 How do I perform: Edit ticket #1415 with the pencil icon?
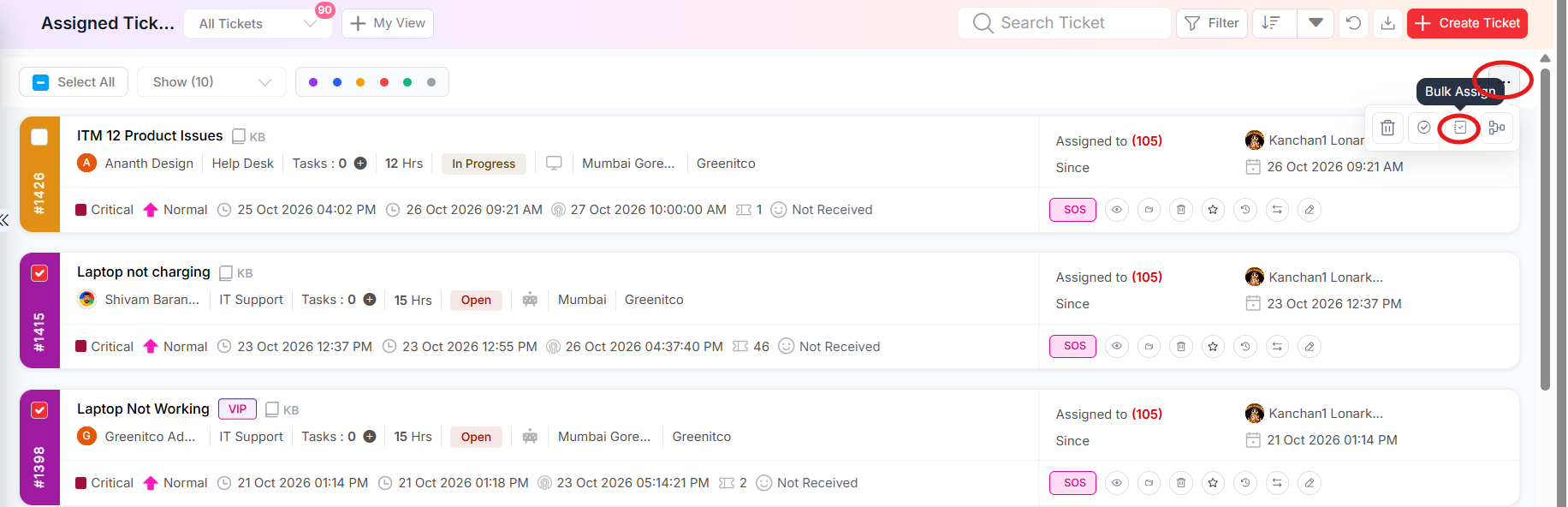tap(1310, 346)
